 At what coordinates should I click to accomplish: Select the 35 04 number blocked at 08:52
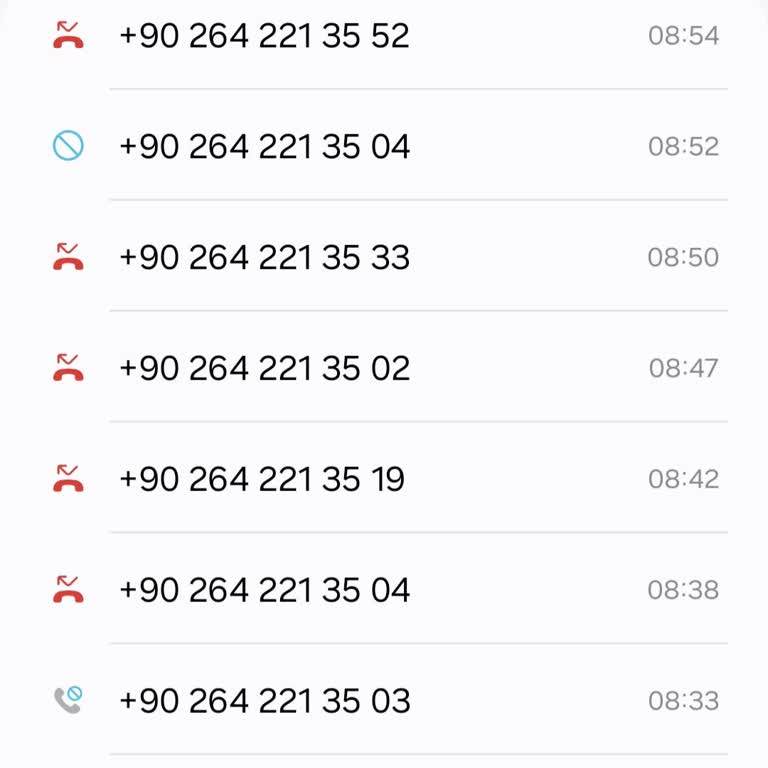pyautogui.click(x=264, y=147)
